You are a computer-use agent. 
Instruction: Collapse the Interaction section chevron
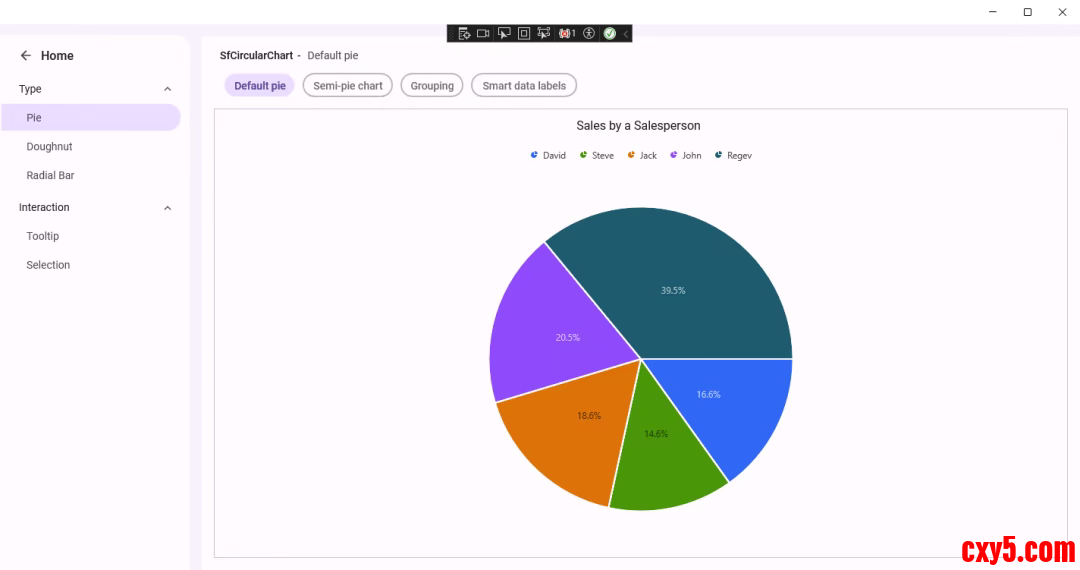(167, 208)
